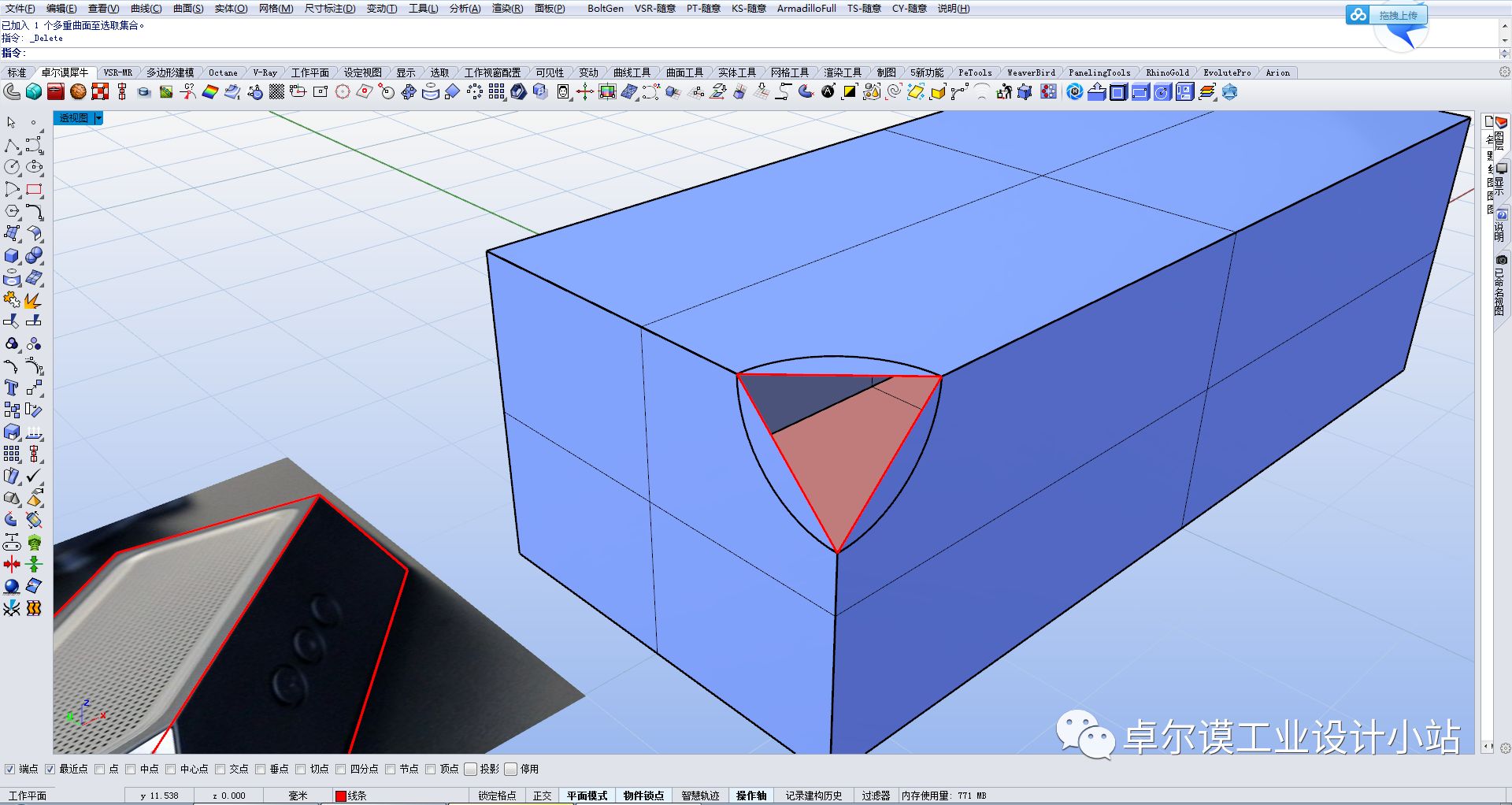Open the 分析(A) menu
The height and width of the screenshot is (805, 1512).
465,9
